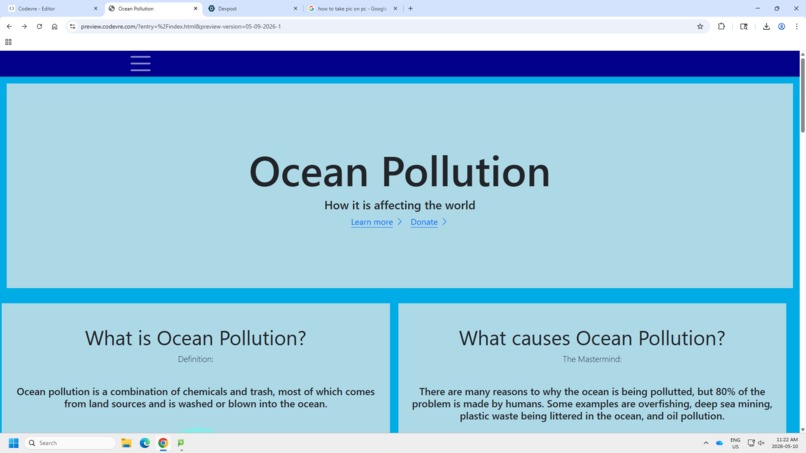Viewport: 806px width, 453px height.
Task: Open the Chrome profile menu
Action: (x=781, y=26)
